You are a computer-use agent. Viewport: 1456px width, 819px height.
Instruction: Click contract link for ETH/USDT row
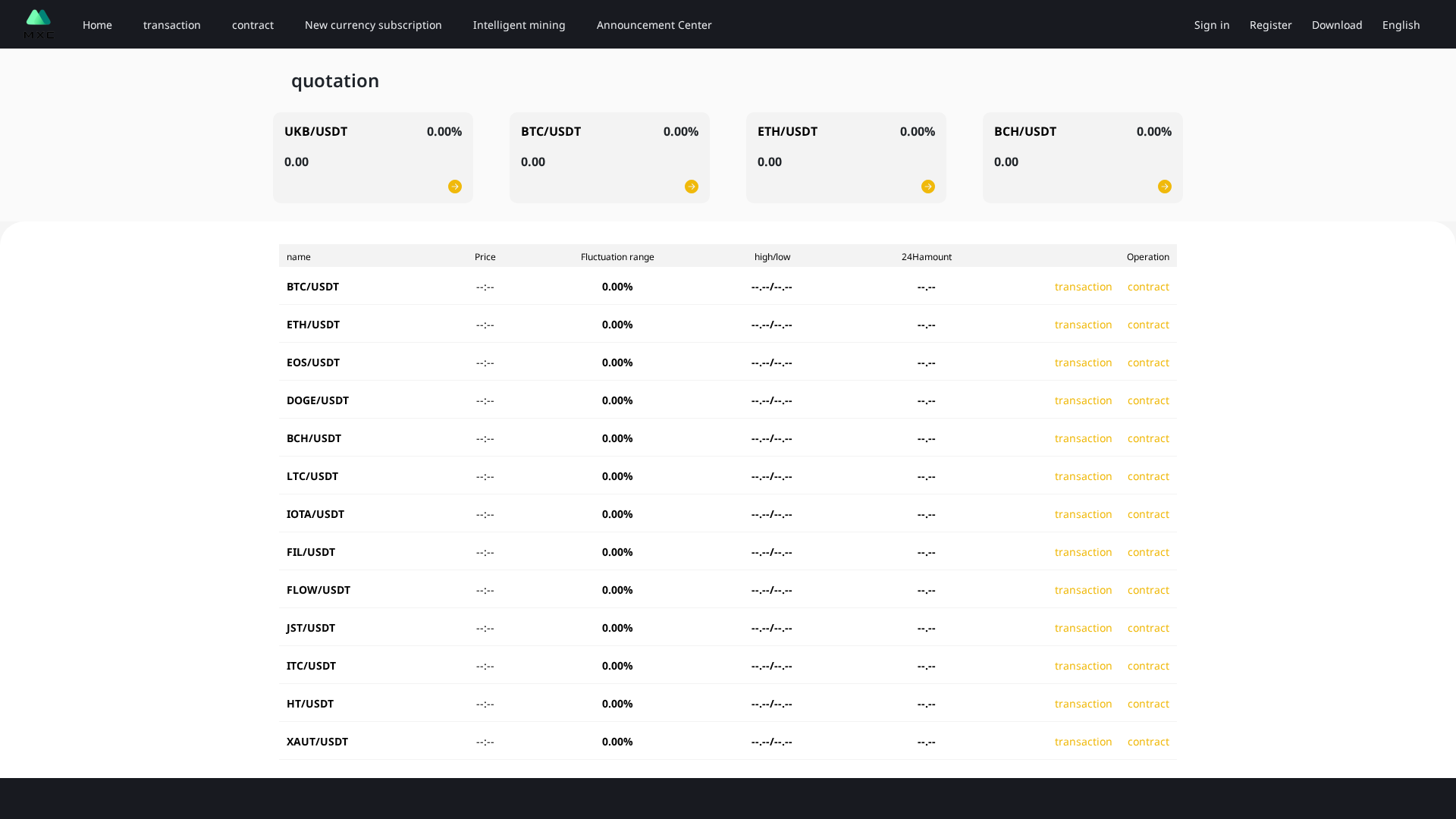(1148, 325)
